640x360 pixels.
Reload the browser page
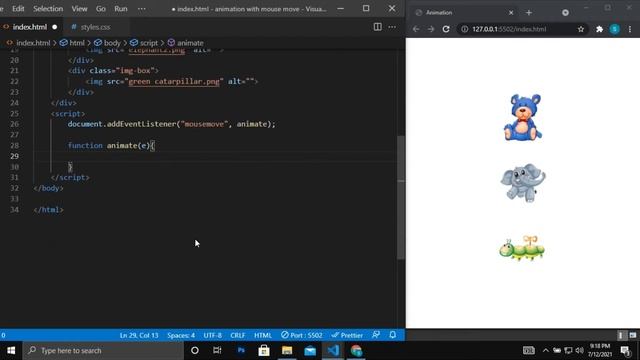click(x=446, y=29)
